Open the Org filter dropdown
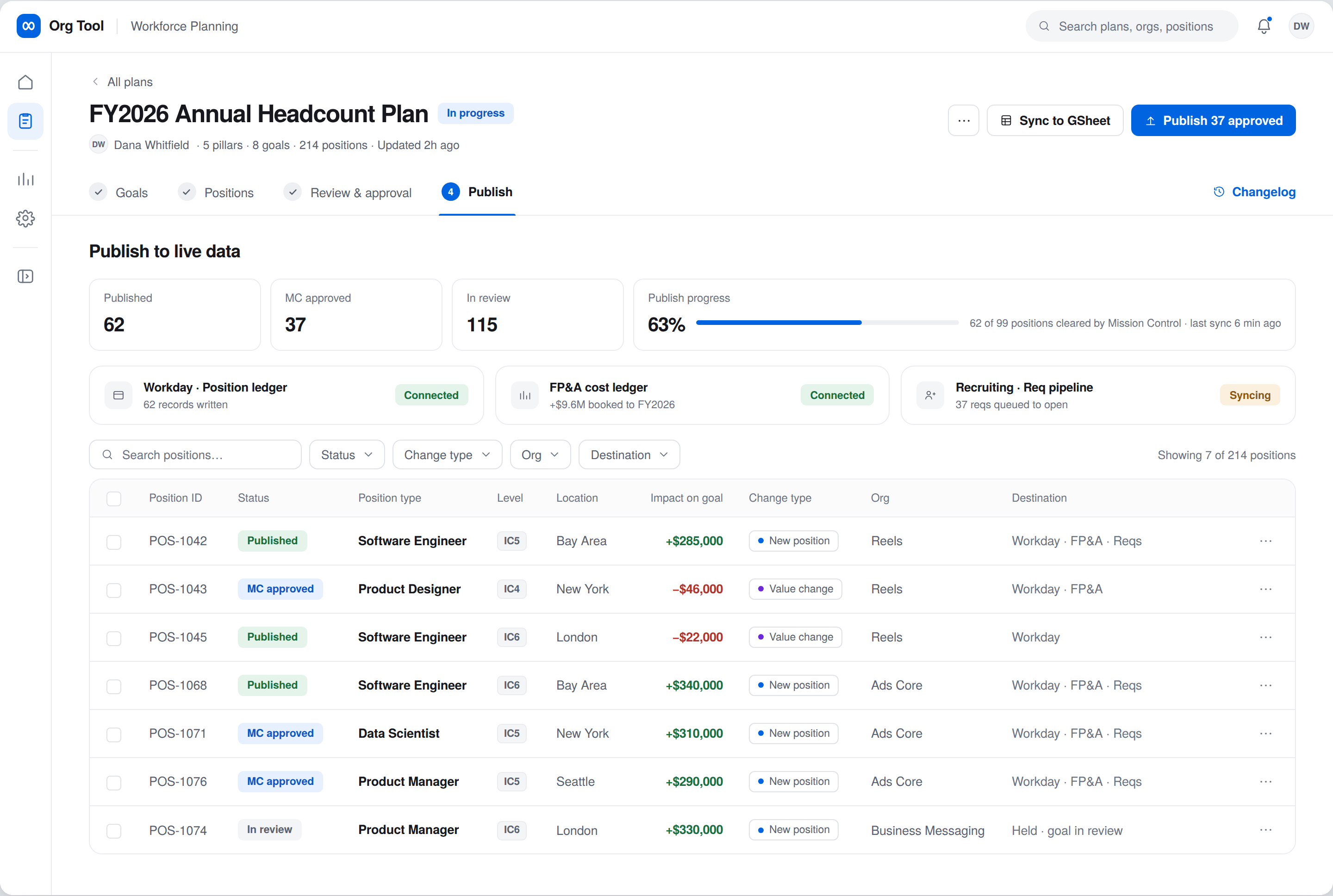 tap(540, 455)
